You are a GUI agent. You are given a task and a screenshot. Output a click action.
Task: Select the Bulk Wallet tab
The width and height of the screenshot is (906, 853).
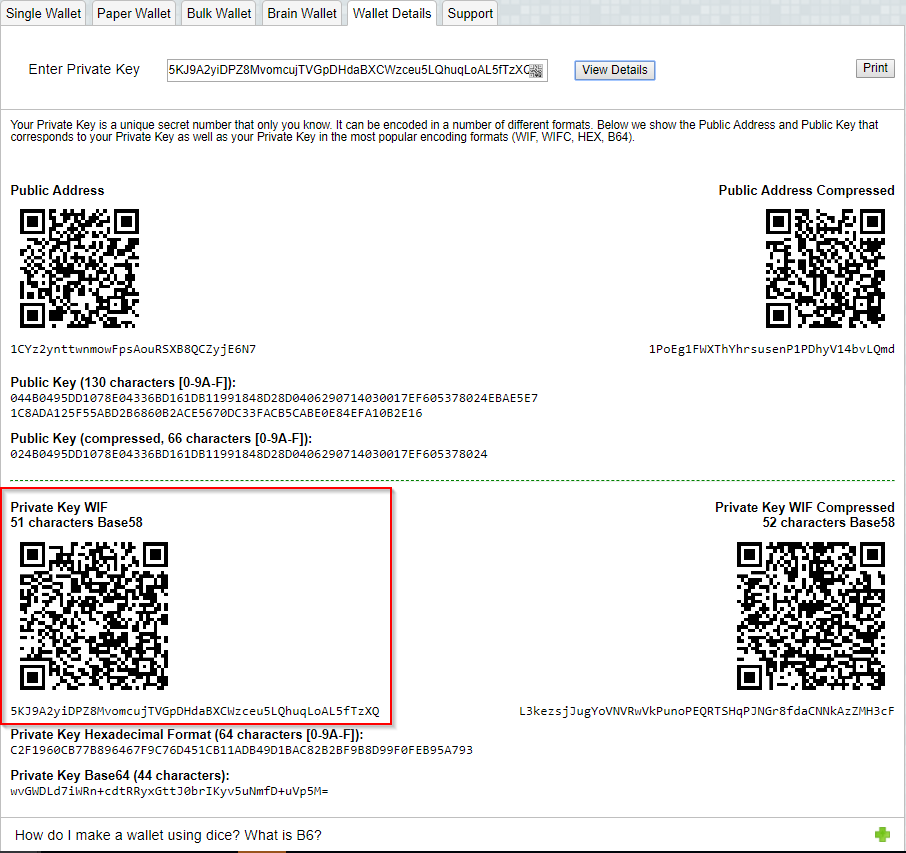coord(219,13)
